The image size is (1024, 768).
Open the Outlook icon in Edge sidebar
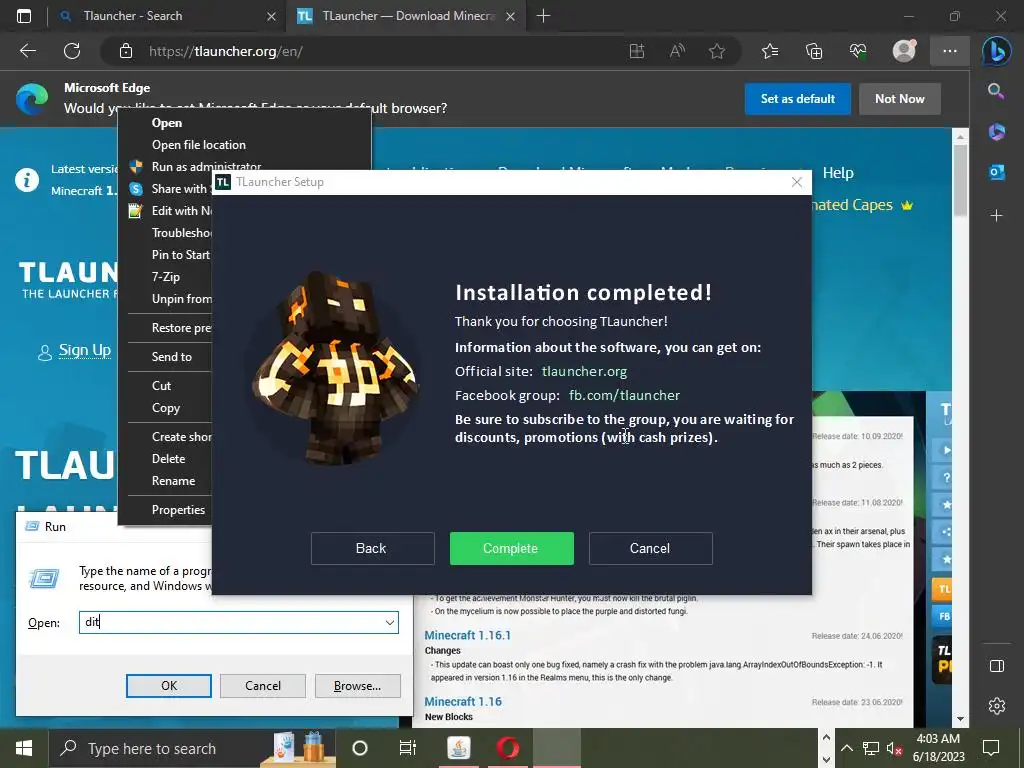997,172
